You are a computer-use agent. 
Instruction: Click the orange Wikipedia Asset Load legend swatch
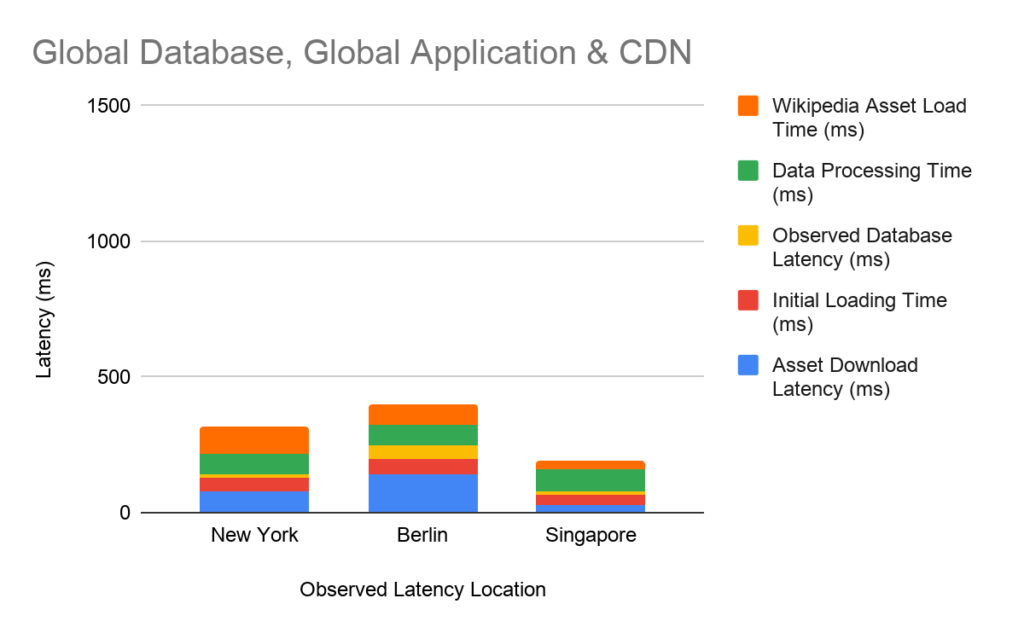point(748,106)
